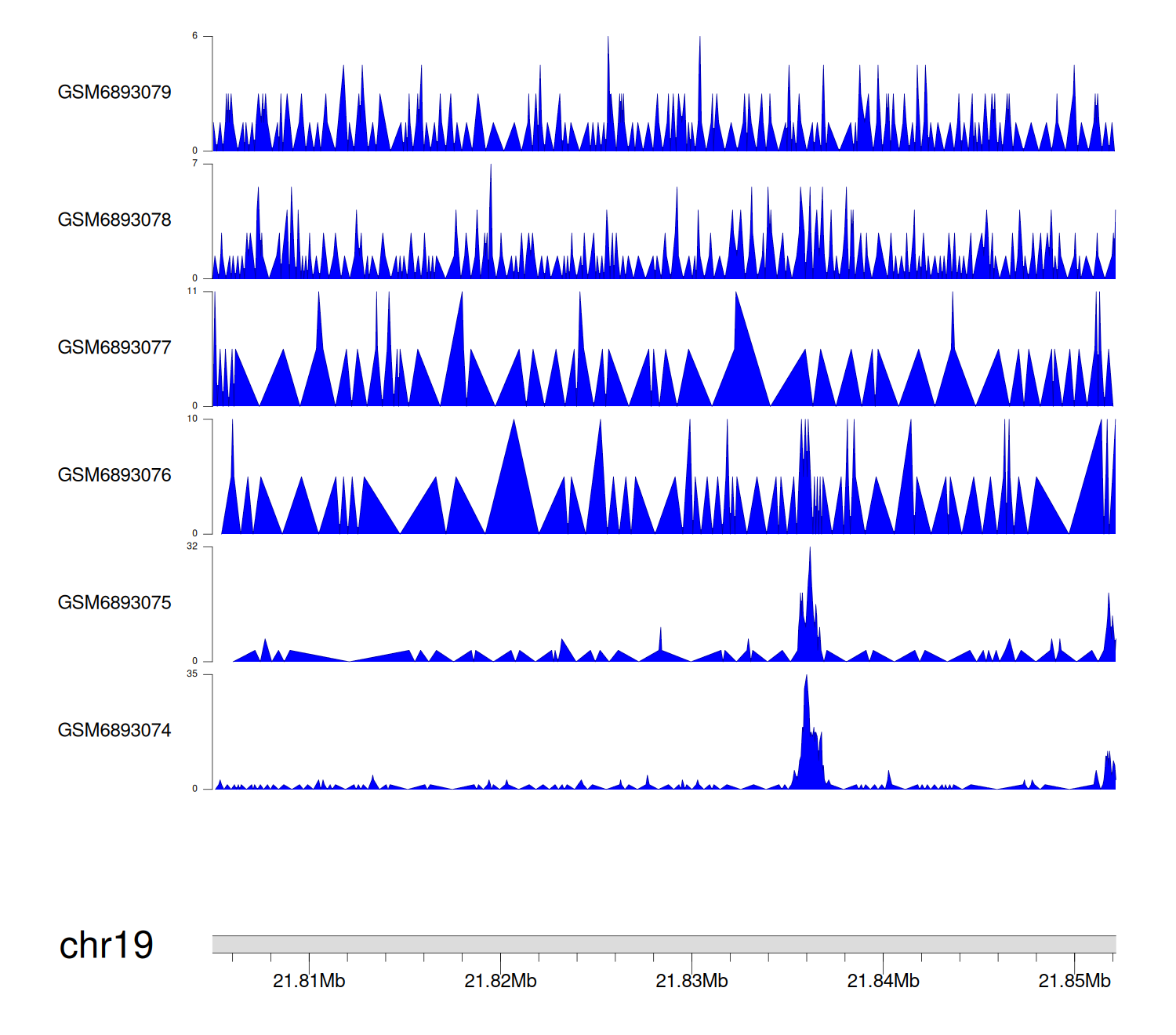Click the y-axis maximum label 7
The image size is (1176, 1035).
point(194,164)
